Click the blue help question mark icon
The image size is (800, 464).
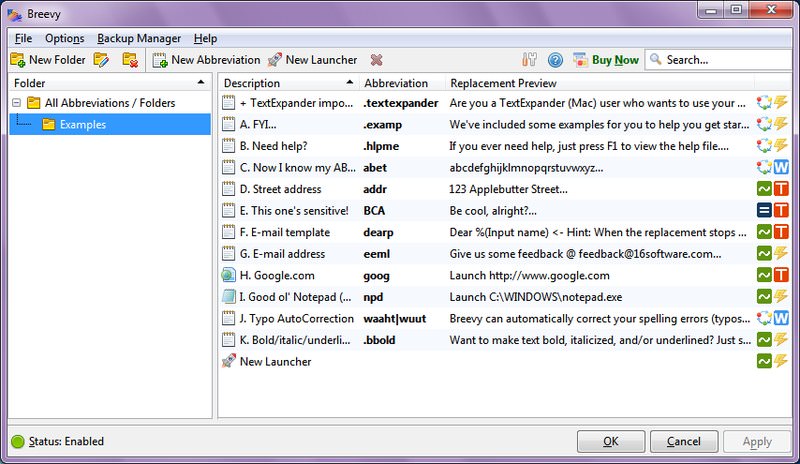click(x=555, y=60)
